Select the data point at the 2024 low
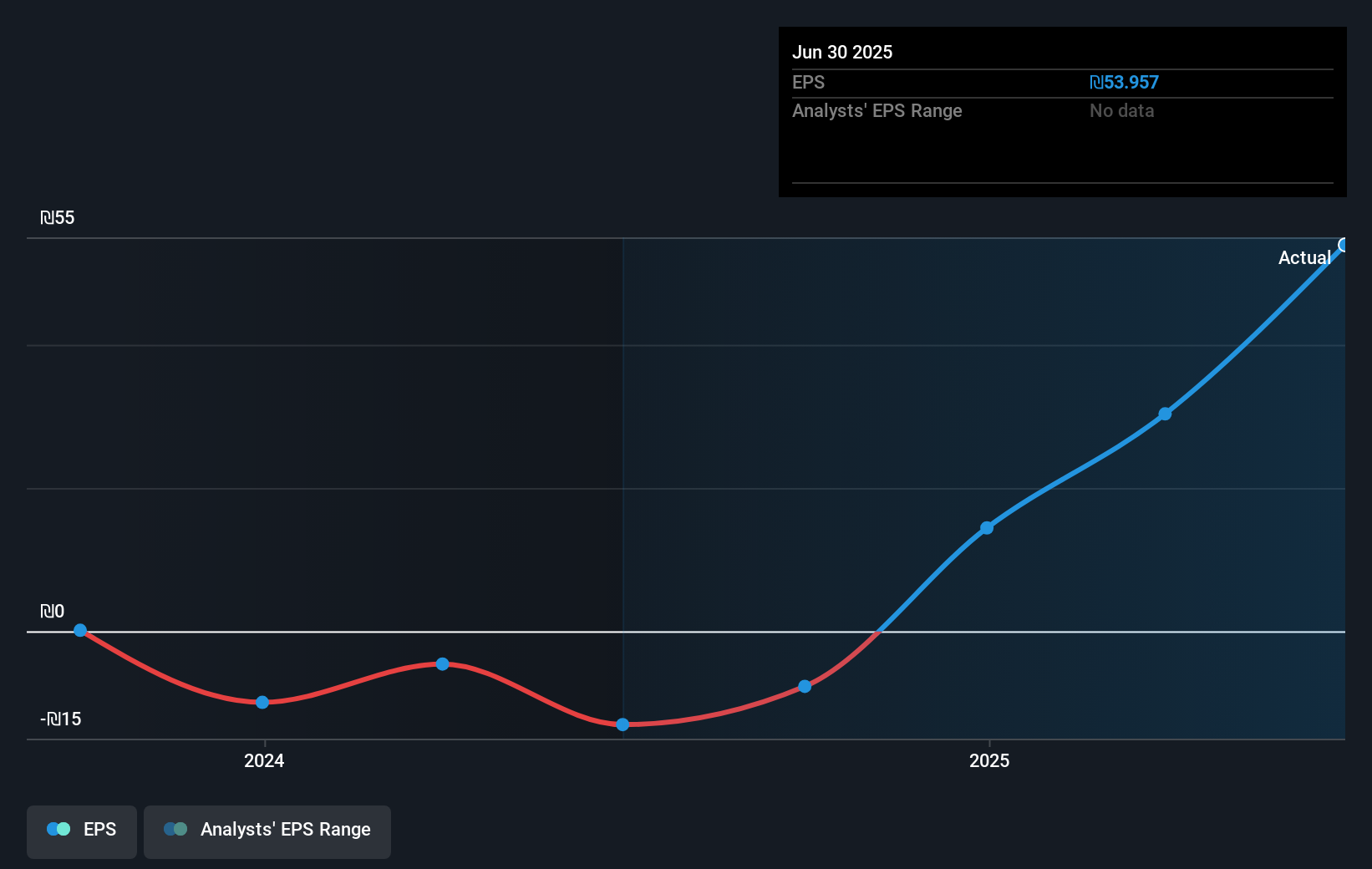The height and width of the screenshot is (869, 1372). [x=262, y=703]
